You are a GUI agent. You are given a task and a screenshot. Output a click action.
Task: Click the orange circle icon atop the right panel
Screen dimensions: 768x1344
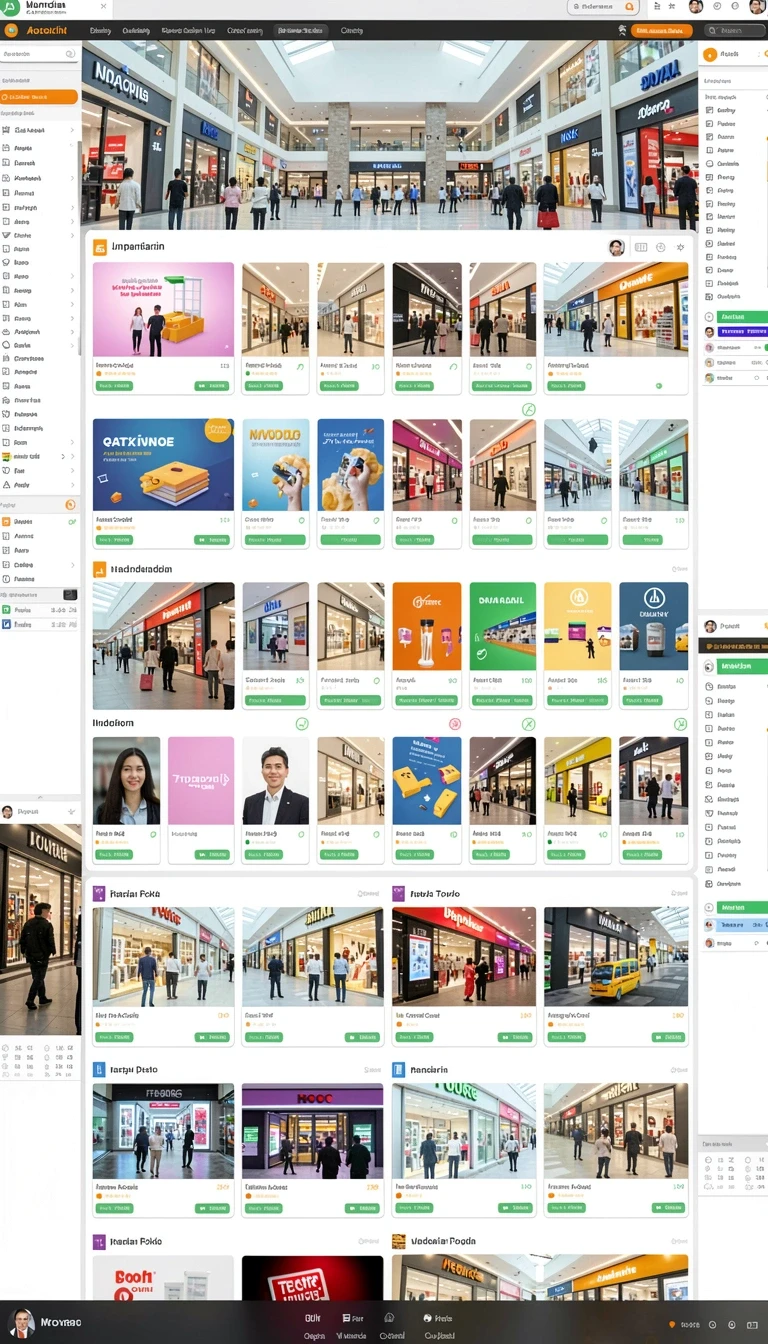click(711, 56)
